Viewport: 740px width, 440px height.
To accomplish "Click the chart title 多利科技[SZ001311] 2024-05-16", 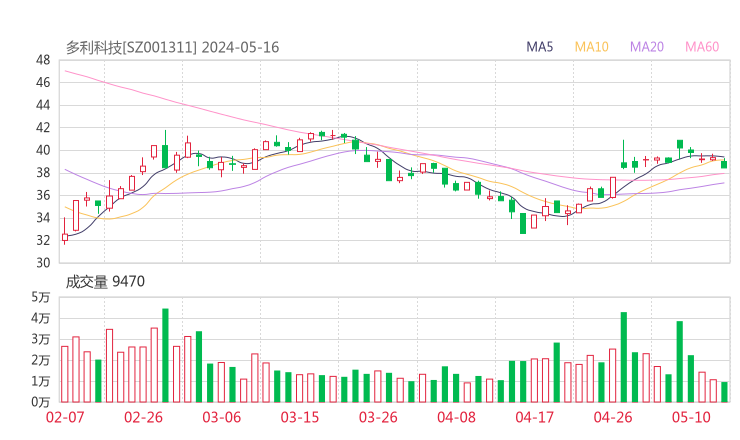I will [172, 47].
